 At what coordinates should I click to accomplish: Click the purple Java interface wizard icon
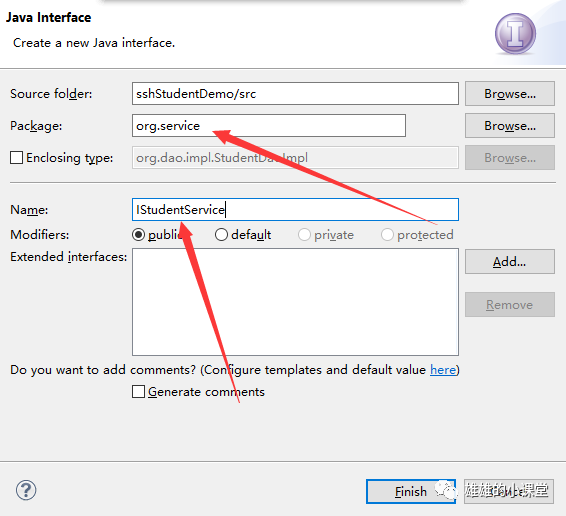pos(515,34)
